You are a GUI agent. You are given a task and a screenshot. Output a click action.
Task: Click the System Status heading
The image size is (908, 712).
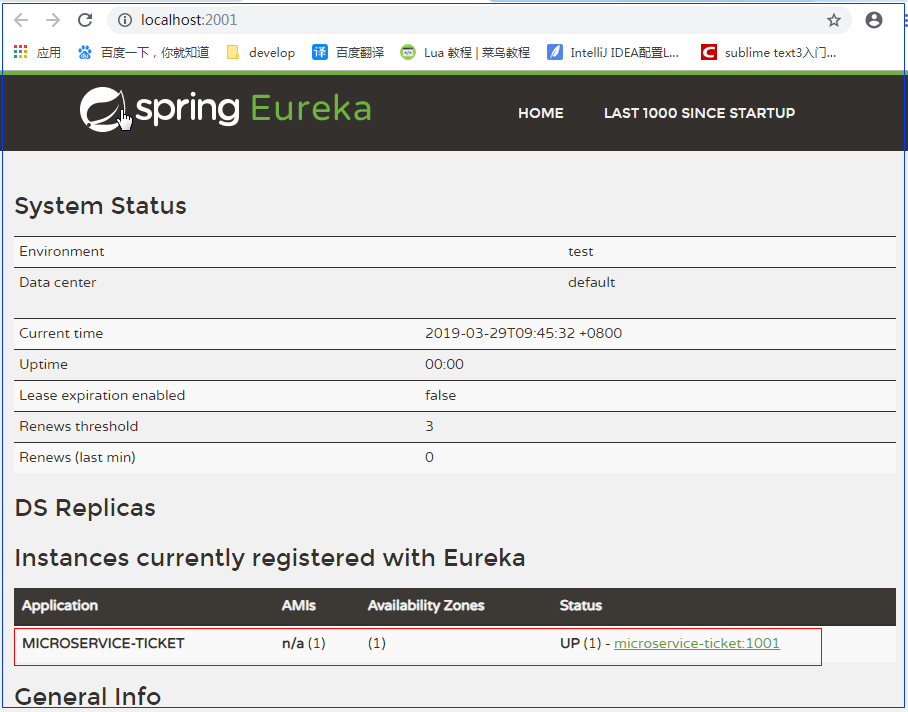coord(100,206)
